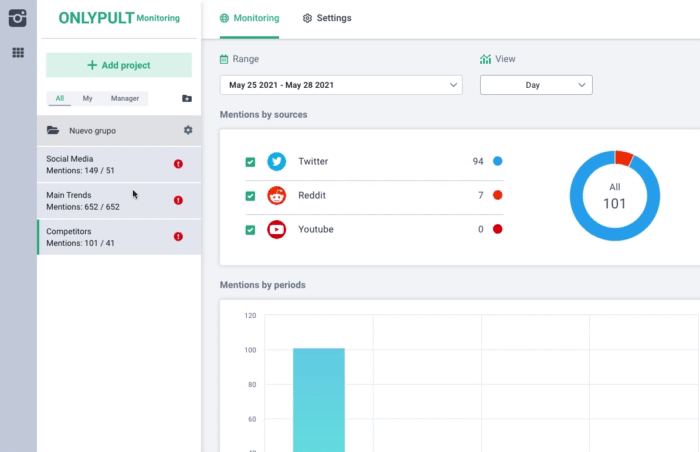Click the Twitter source icon
This screenshot has height=452, width=700.
[x=277, y=161]
